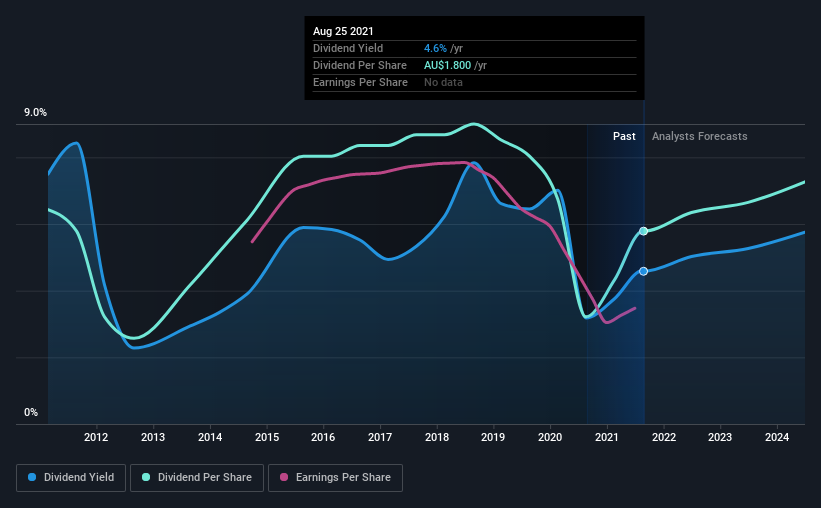Toggle the Dividend Yield legend series

click(71, 478)
